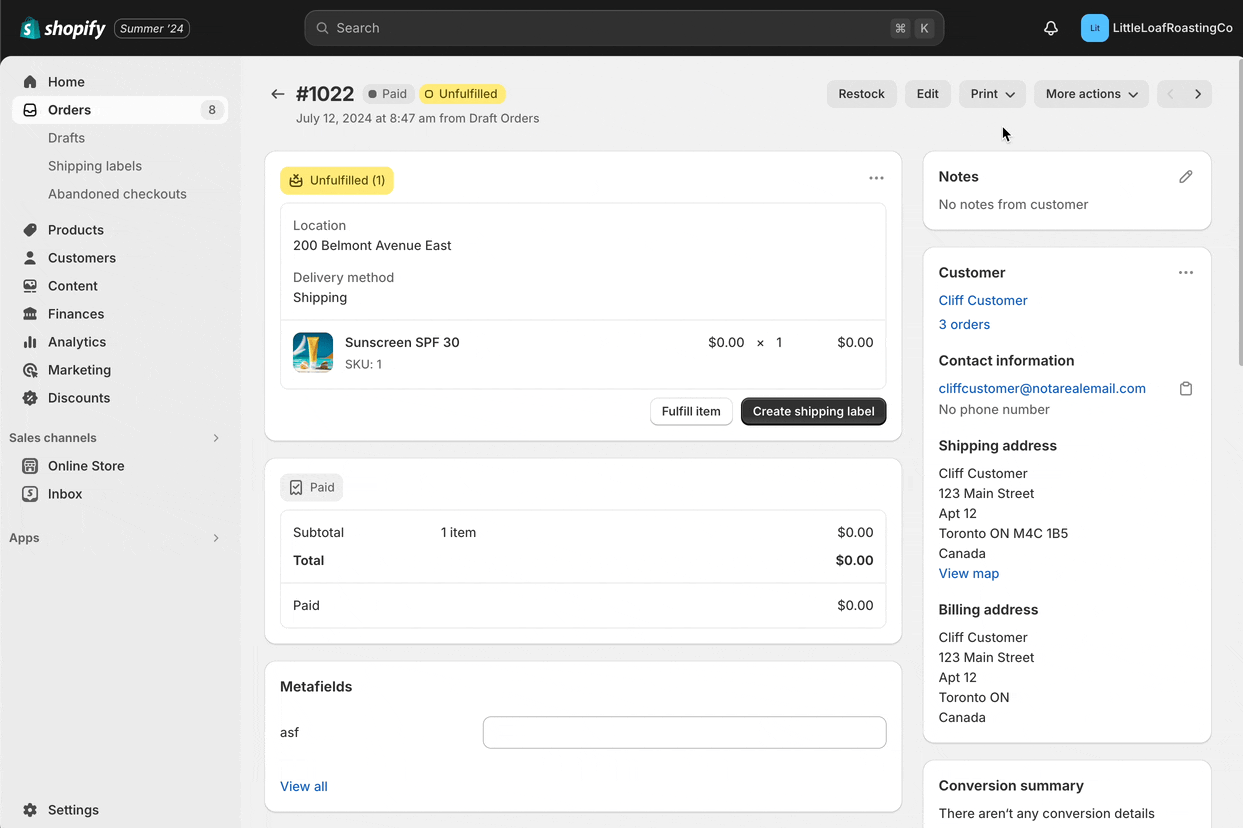Open Abandoned checkouts in sidebar
1243x828 pixels.
[117, 194]
